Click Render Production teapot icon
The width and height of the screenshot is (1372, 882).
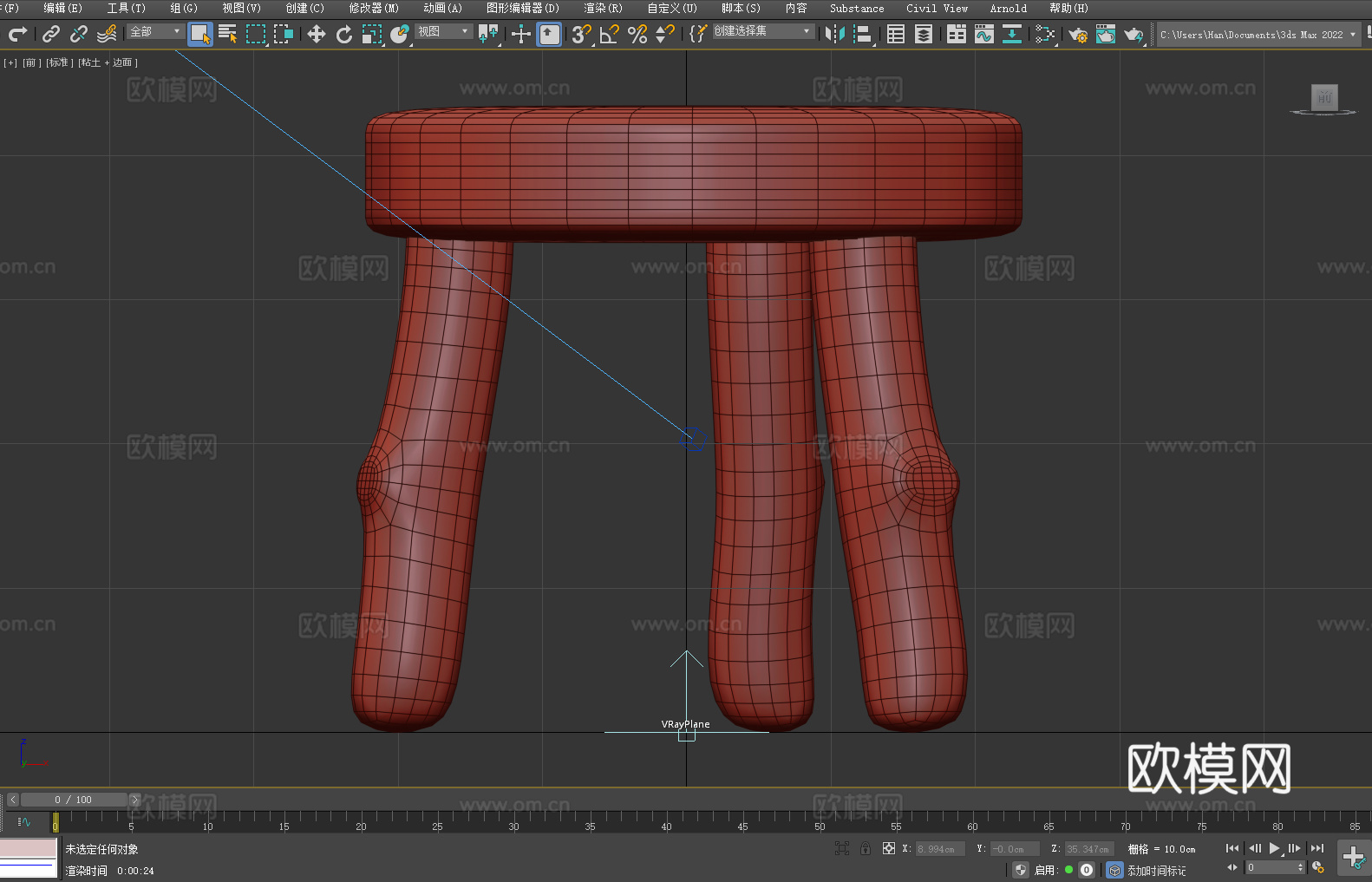(1134, 34)
